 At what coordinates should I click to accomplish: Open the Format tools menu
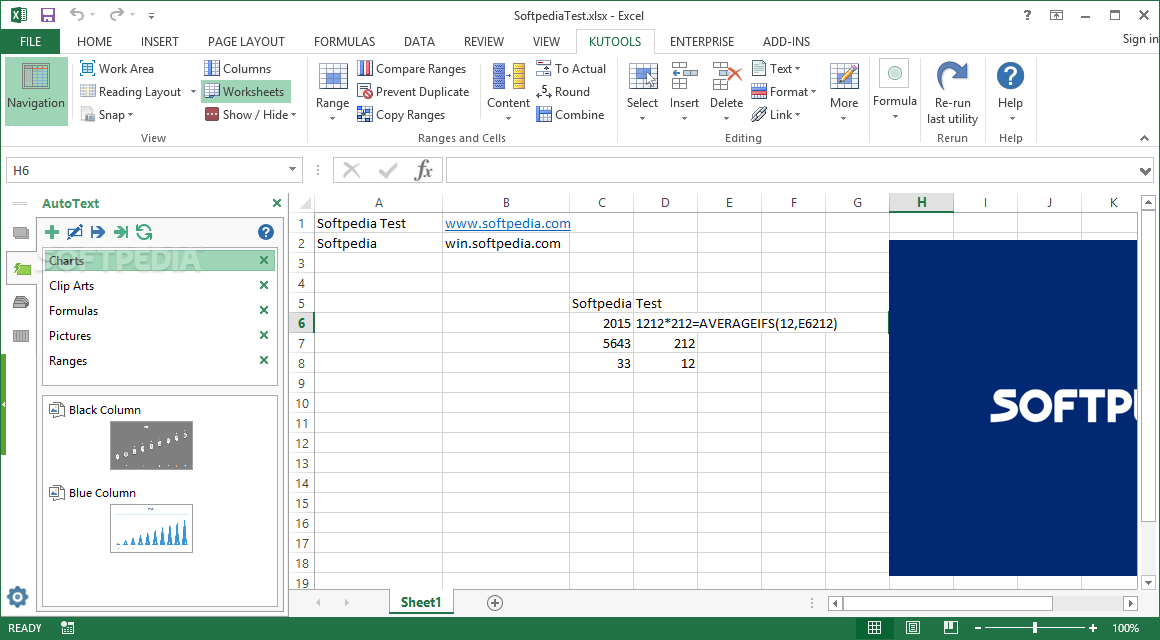[783, 92]
